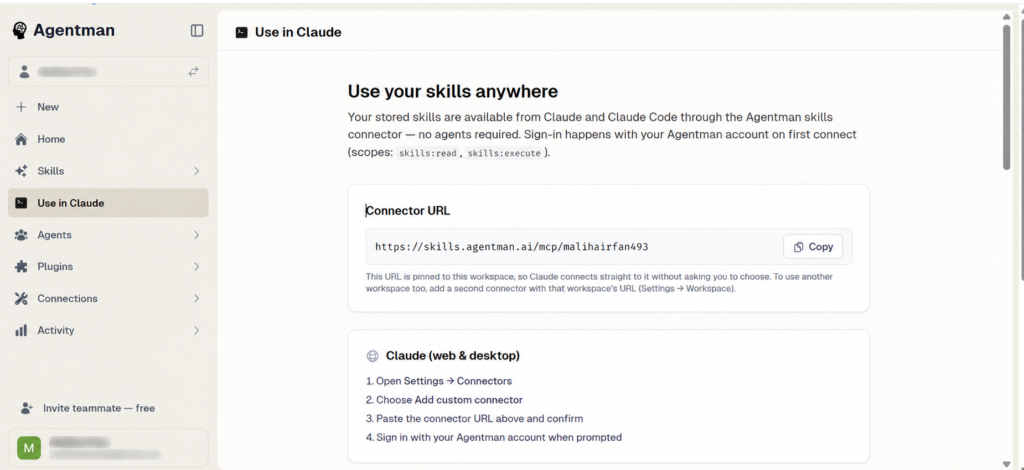Go to Home in the sidebar

point(108,139)
